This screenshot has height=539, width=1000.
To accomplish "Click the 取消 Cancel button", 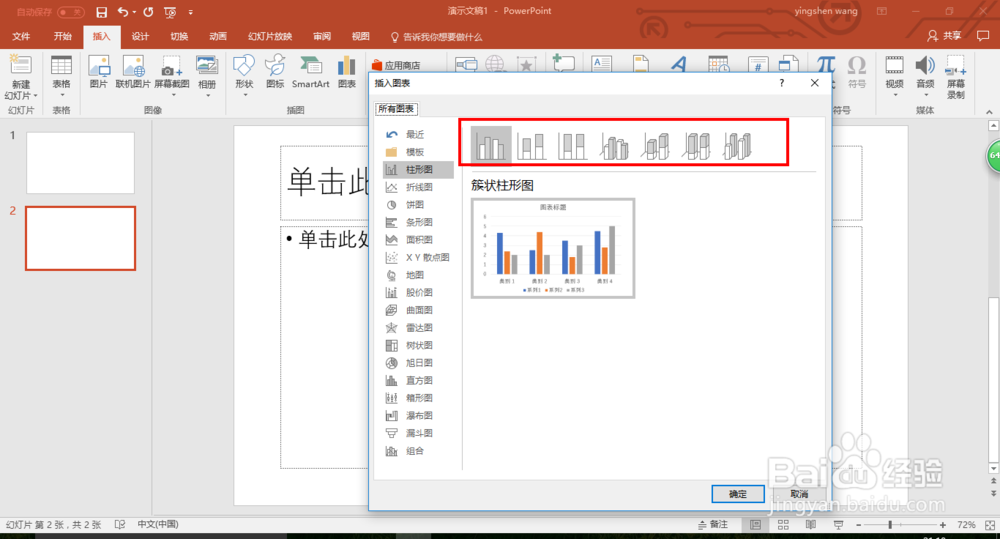I will pos(799,494).
